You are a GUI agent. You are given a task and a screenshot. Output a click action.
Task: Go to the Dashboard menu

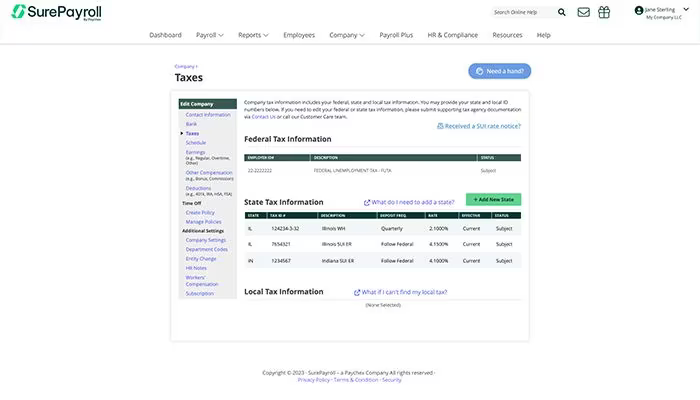[165, 35]
